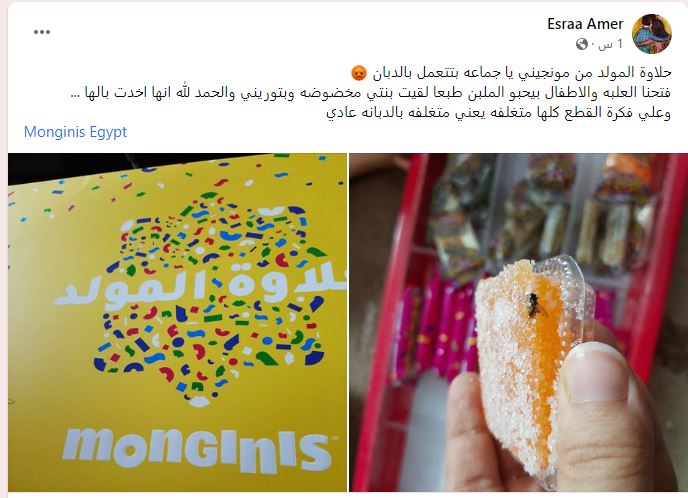Open the photo of candy in hand
Image resolution: width=688 pixels, height=498 pixels.
point(518,322)
